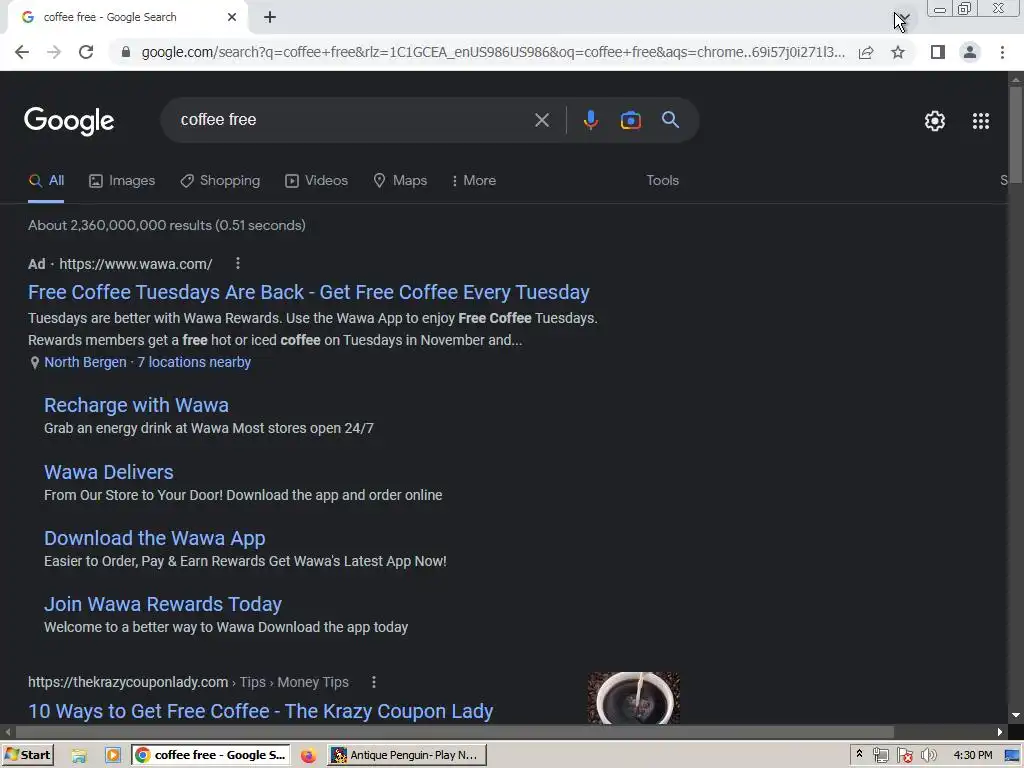Open tab search dropdown arrow
The width and height of the screenshot is (1024, 768).
pos(904,17)
